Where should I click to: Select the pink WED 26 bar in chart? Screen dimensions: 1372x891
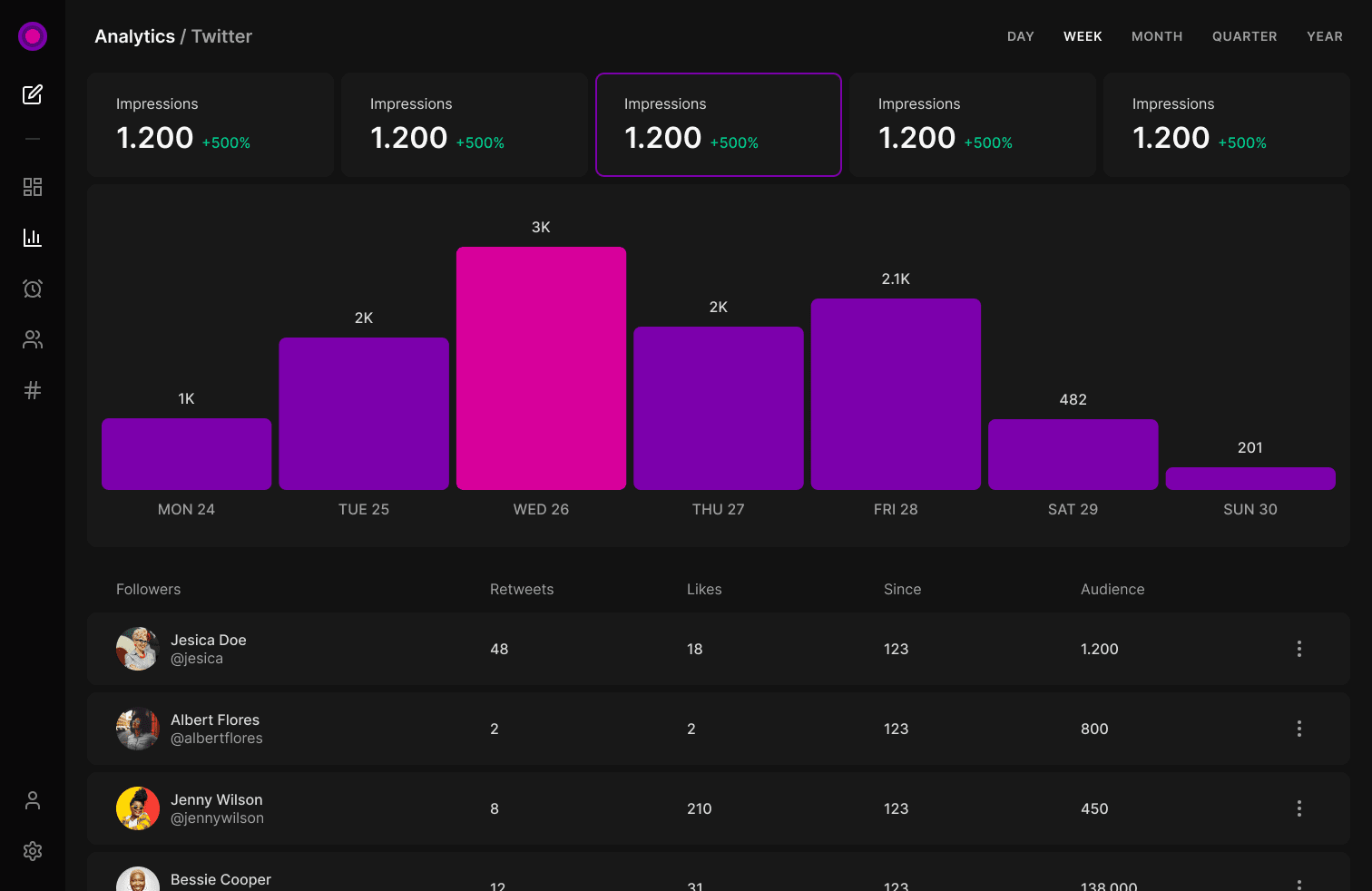click(x=541, y=367)
